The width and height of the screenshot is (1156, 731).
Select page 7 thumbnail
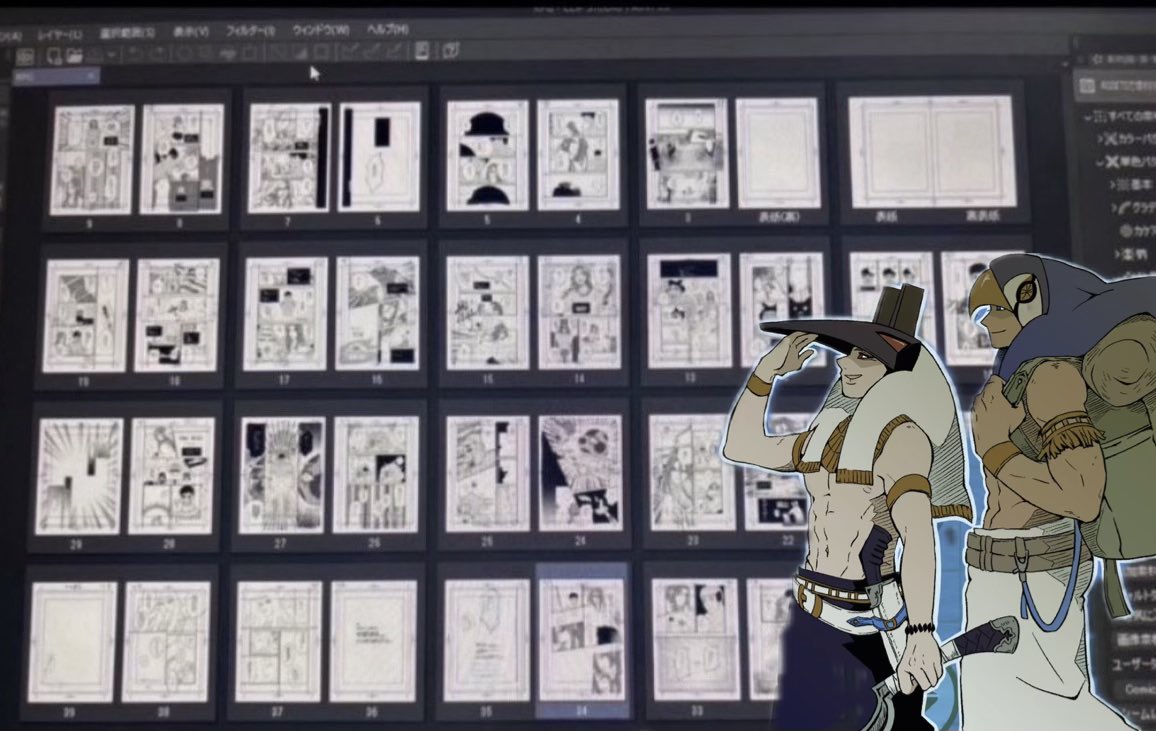click(289, 157)
